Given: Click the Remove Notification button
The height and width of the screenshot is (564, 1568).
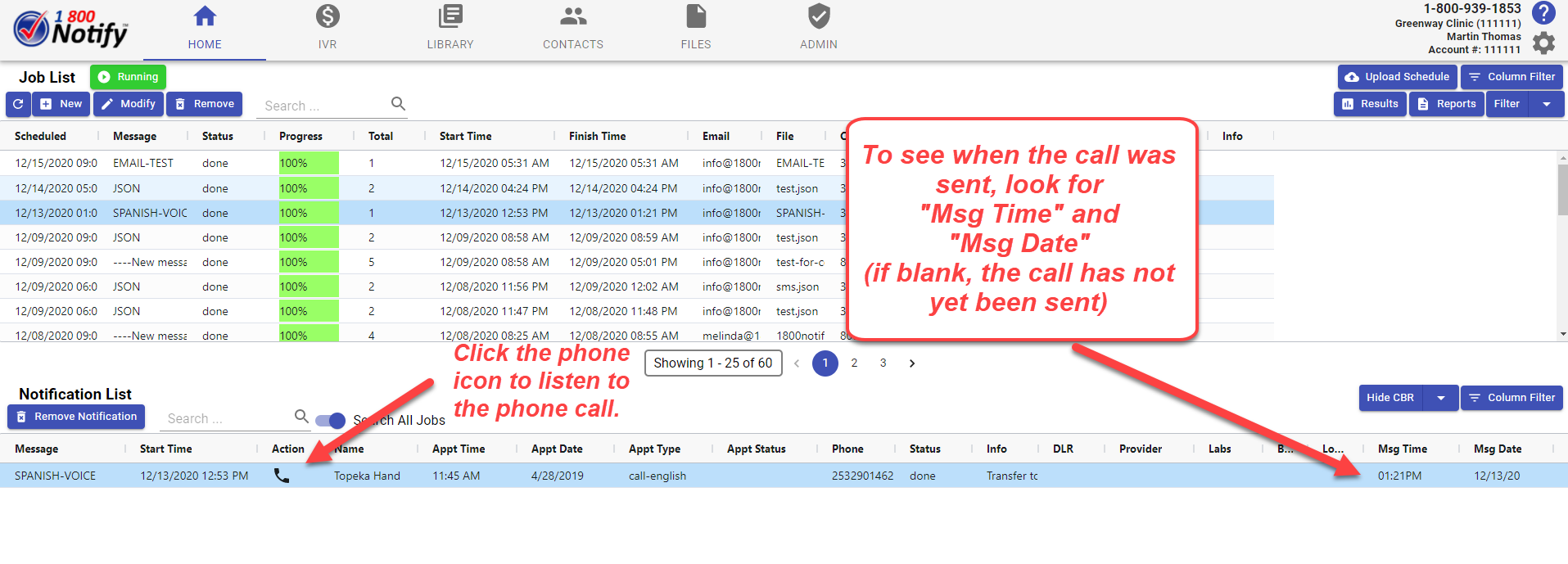Looking at the screenshot, I should point(76,417).
